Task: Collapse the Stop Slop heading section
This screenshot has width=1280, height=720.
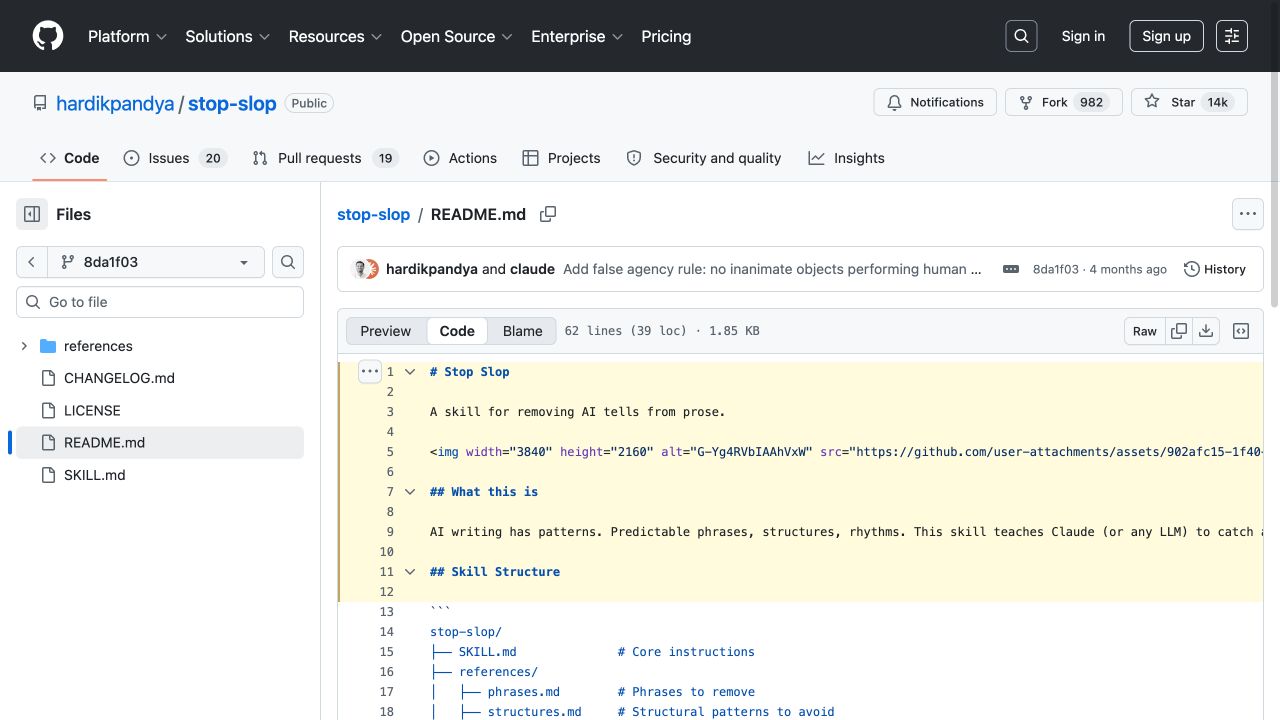Action: (x=410, y=371)
